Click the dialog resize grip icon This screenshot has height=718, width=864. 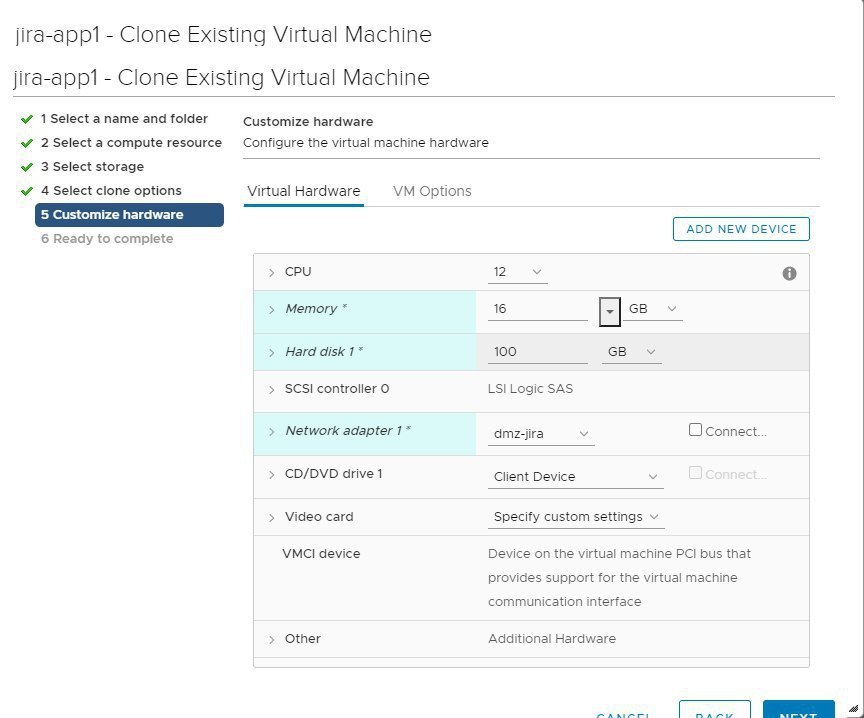(x=853, y=710)
